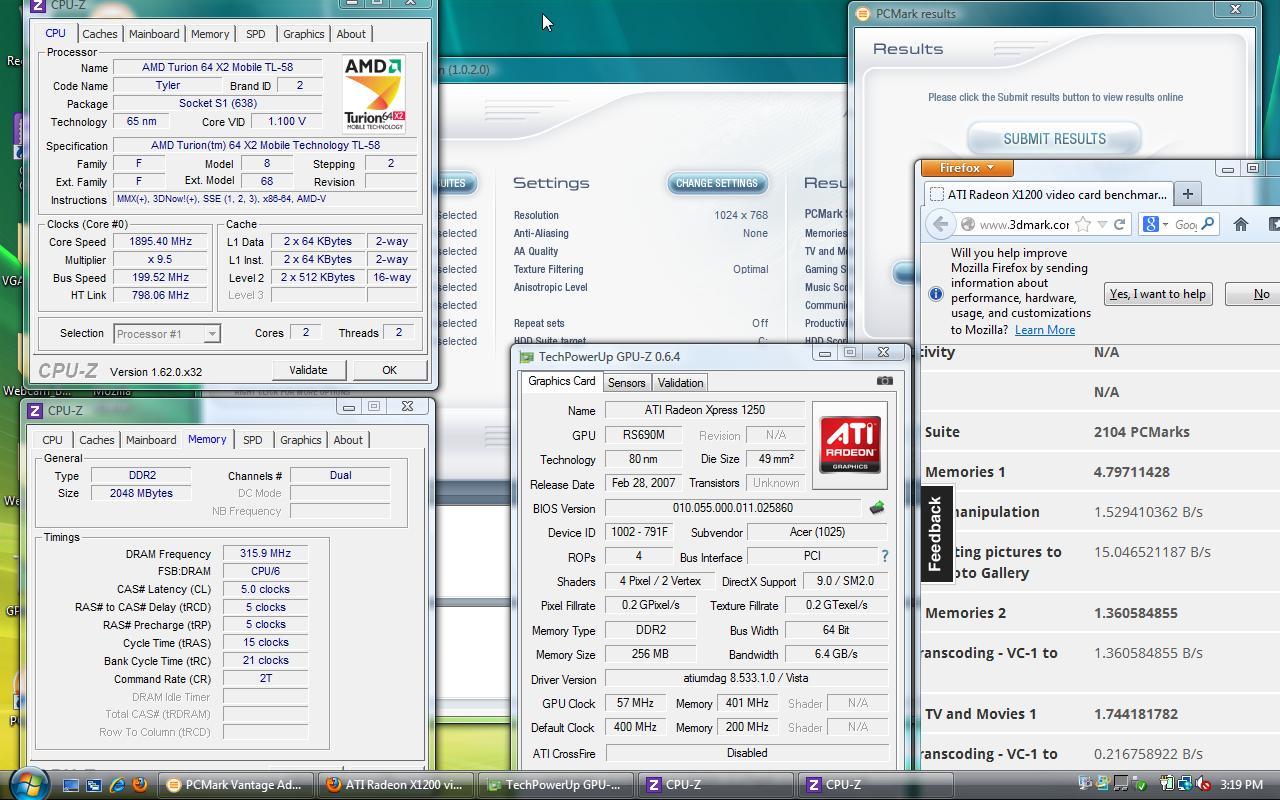Viewport: 1280px width, 800px height.
Task: Click DRAM Frequency value 315.9 MHz
Action: coord(265,553)
